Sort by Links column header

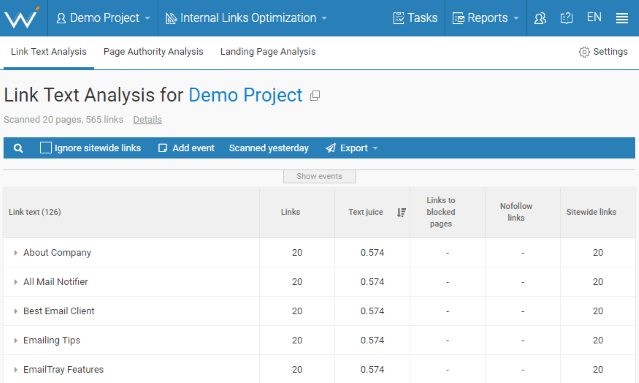point(290,212)
